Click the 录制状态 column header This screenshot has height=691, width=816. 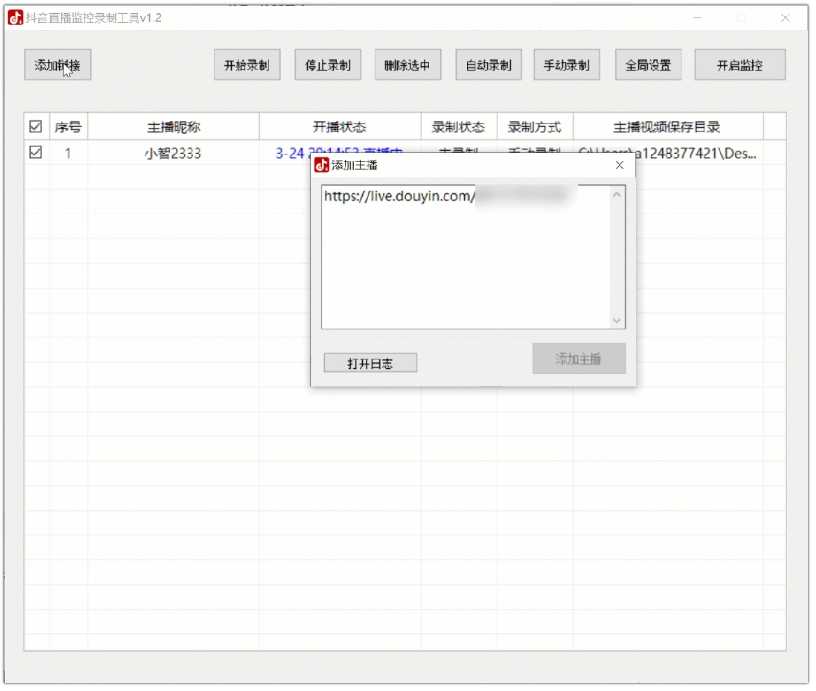(x=458, y=126)
